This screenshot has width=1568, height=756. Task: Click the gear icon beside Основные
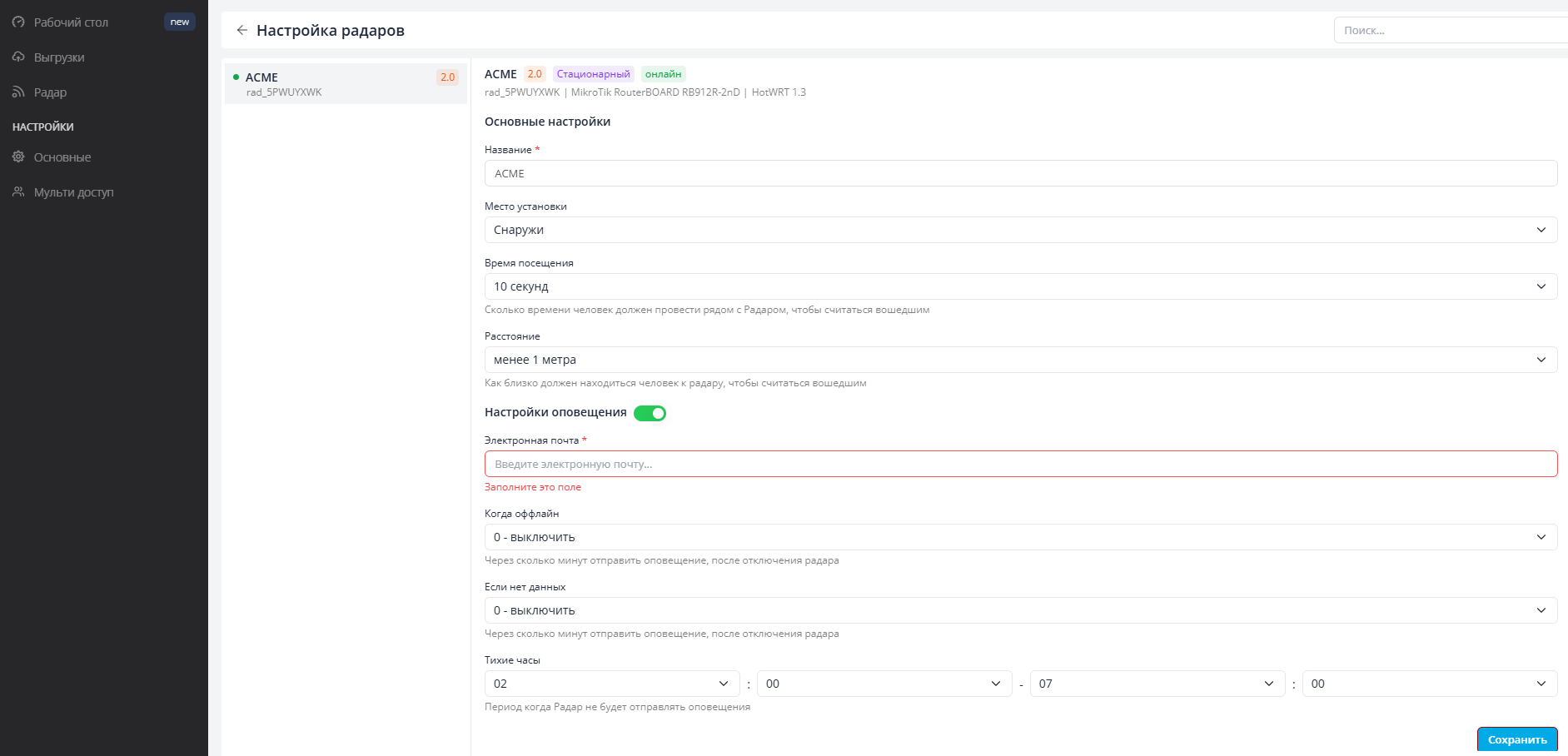tap(18, 157)
